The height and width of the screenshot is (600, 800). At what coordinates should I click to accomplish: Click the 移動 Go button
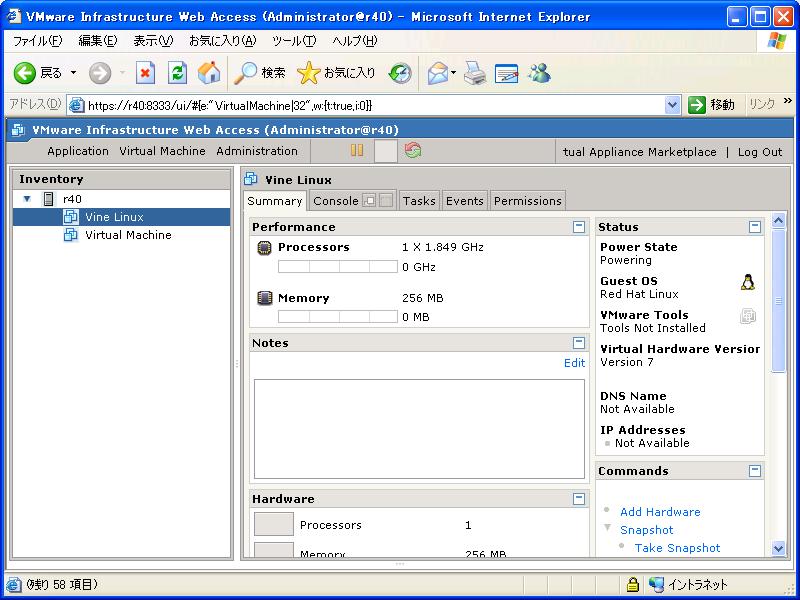pos(712,105)
